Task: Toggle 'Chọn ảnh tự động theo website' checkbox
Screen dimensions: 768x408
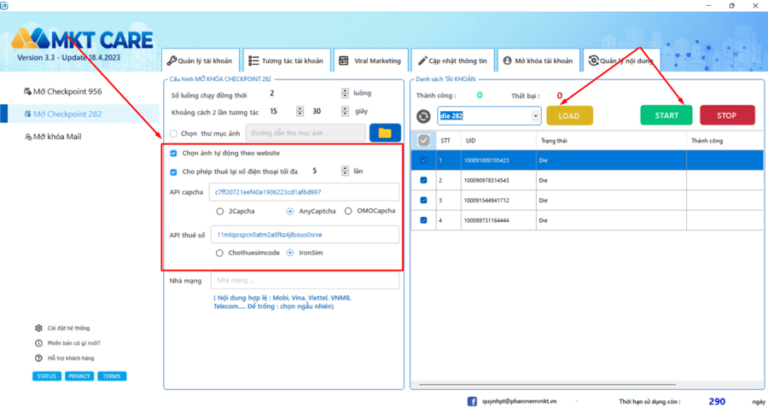Action: (x=174, y=154)
